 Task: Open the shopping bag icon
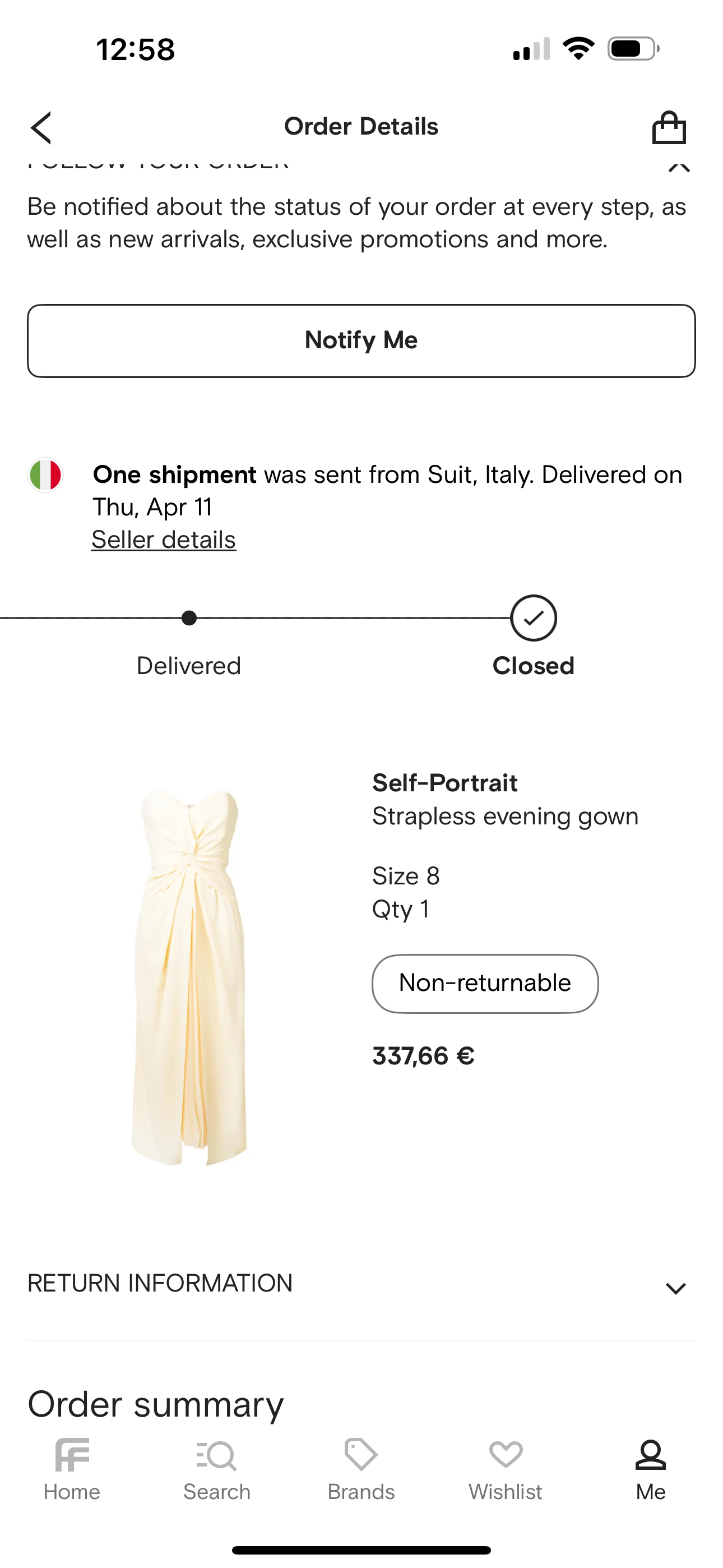pyautogui.click(x=669, y=127)
